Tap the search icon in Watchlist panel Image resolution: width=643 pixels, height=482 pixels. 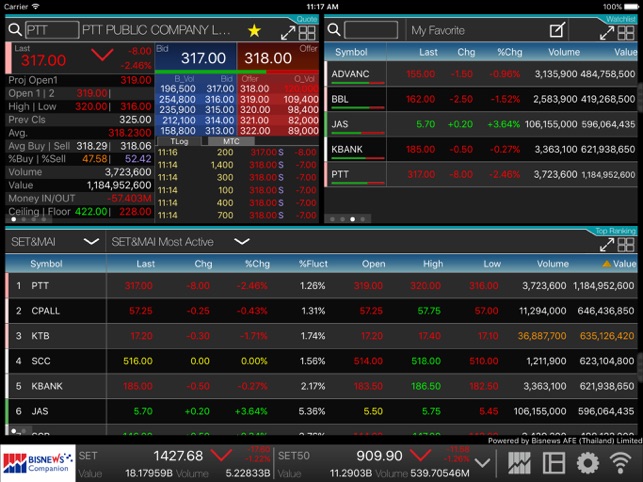point(334,30)
